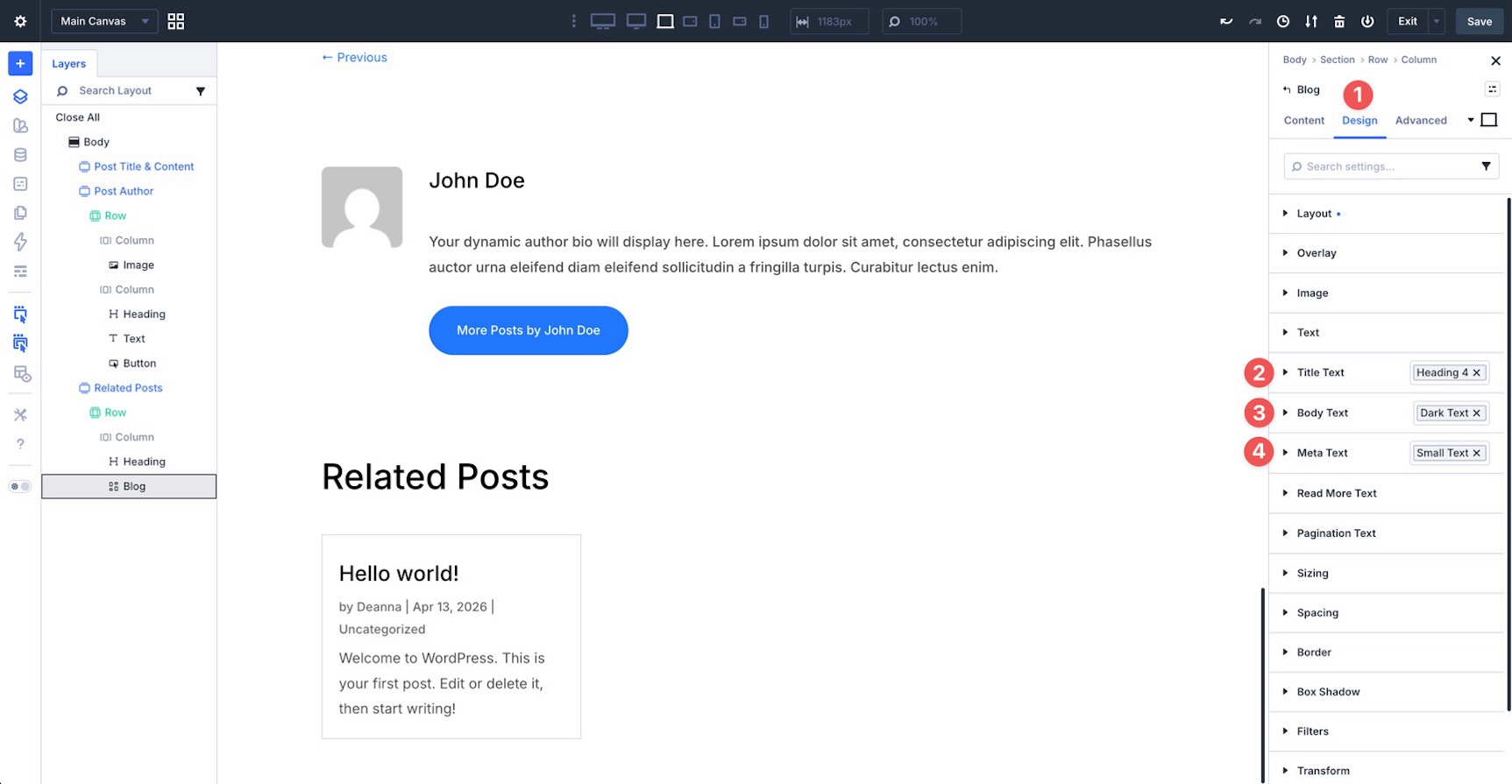Open the pages copy icon in sidebar
Image resolution: width=1512 pixels, height=784 pixels.
[20, 213]
